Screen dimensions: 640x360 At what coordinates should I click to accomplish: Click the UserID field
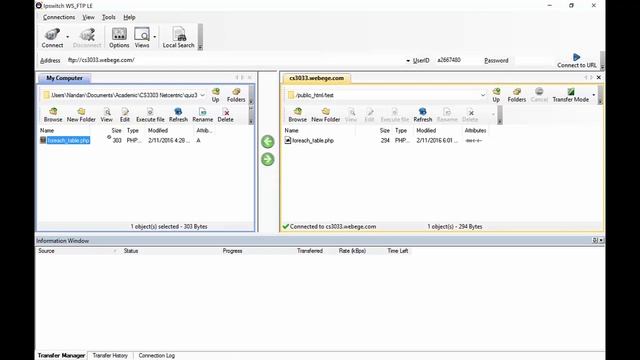click(x=457, y=60)
